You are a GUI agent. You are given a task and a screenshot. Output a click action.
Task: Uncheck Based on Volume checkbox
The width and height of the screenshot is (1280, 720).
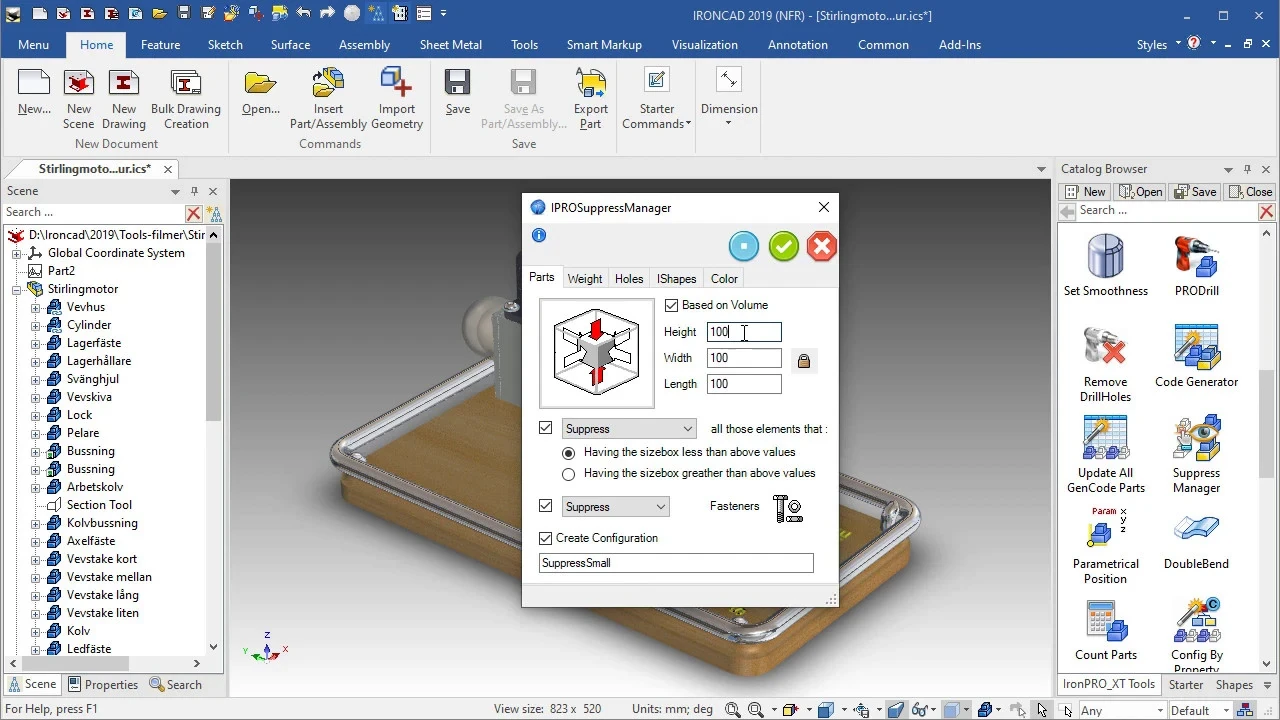click(x=672, y=305)
